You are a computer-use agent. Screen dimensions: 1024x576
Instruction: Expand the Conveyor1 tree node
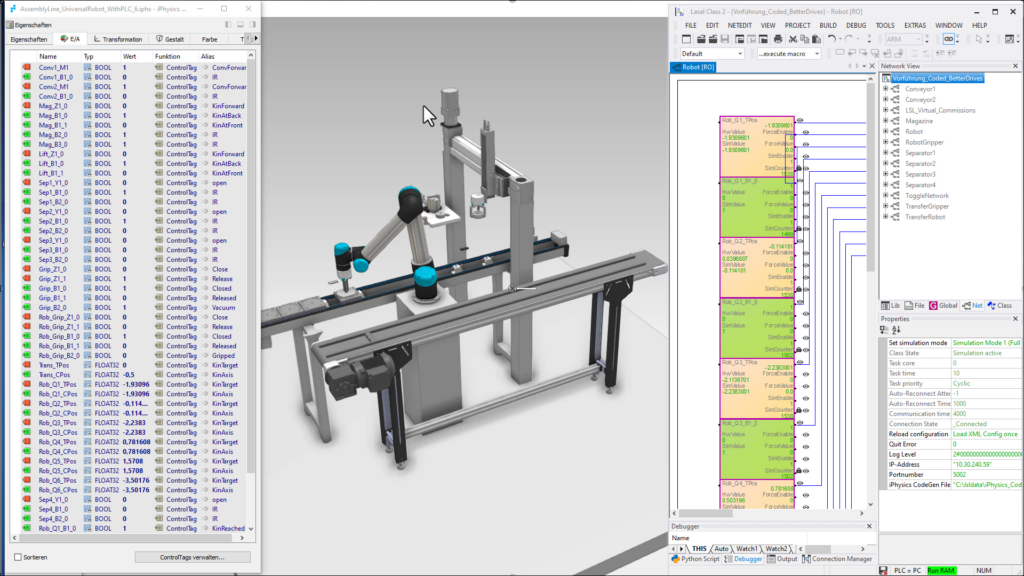(885, 89)
